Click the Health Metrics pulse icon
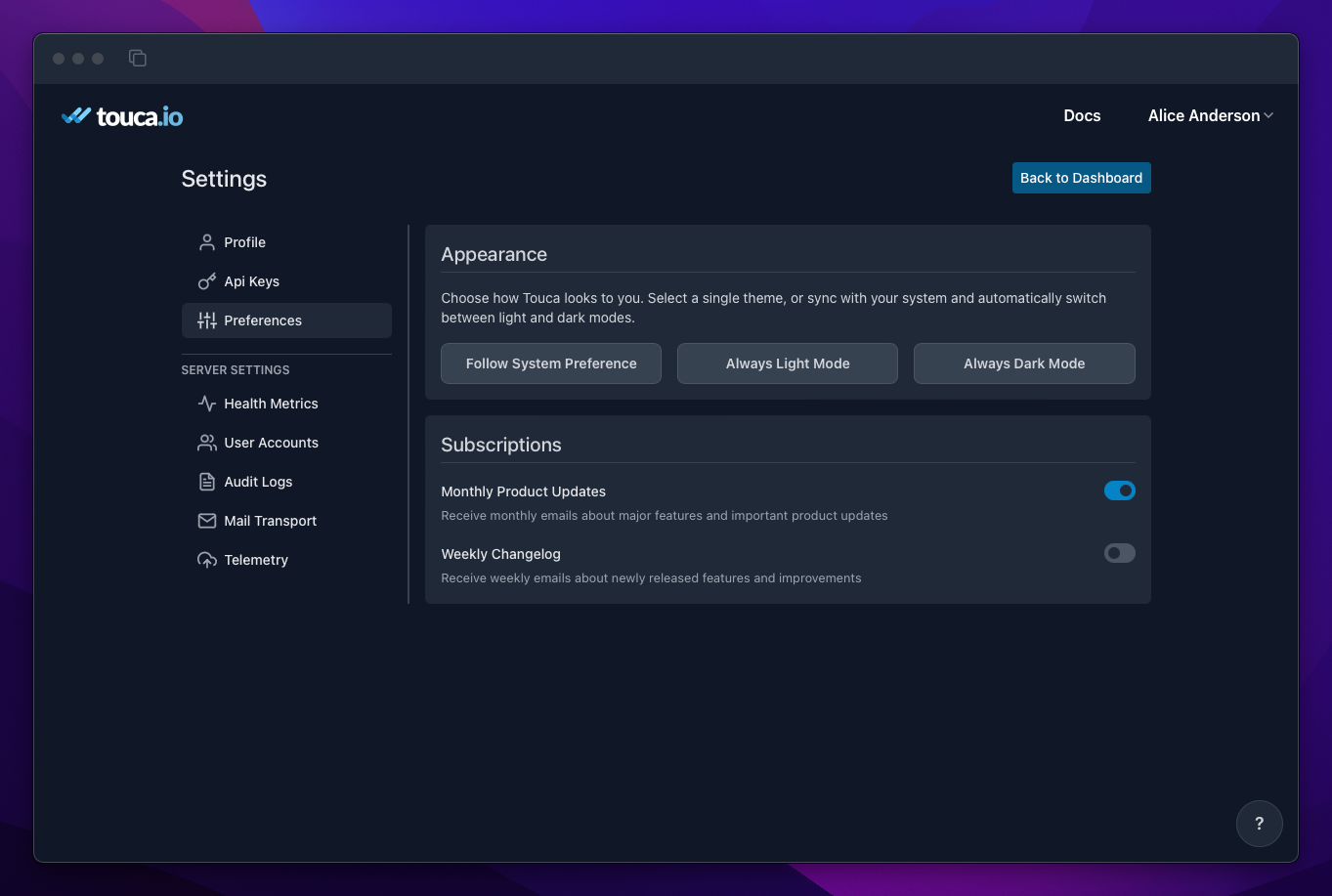 (207, 404)
